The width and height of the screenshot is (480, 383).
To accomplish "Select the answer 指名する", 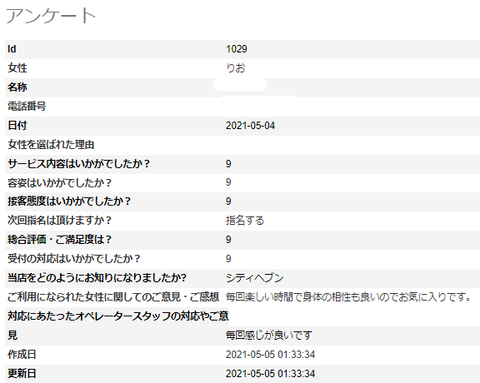I will coord(245,220).
